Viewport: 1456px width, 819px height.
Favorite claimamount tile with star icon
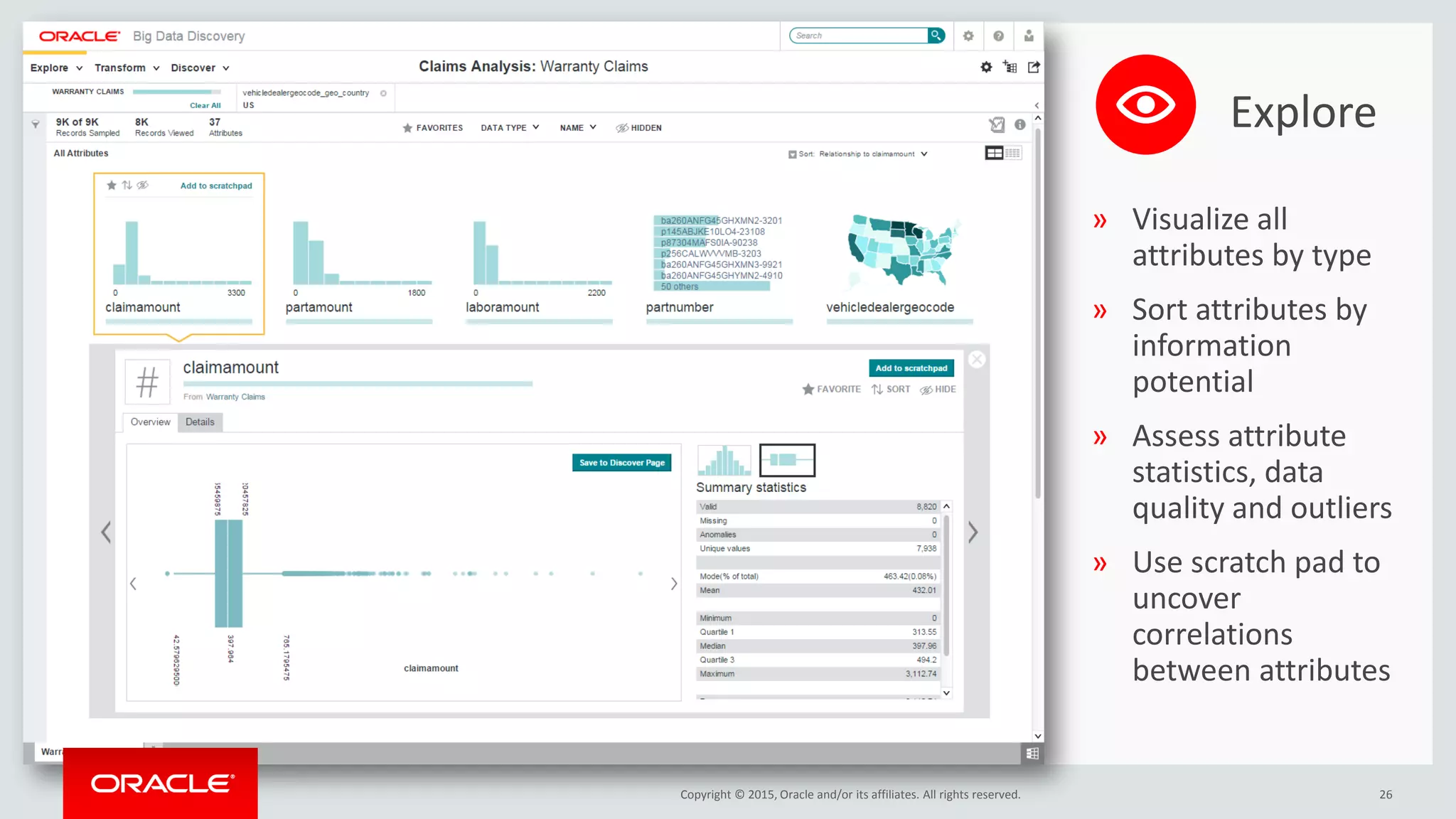coord(112,186)
